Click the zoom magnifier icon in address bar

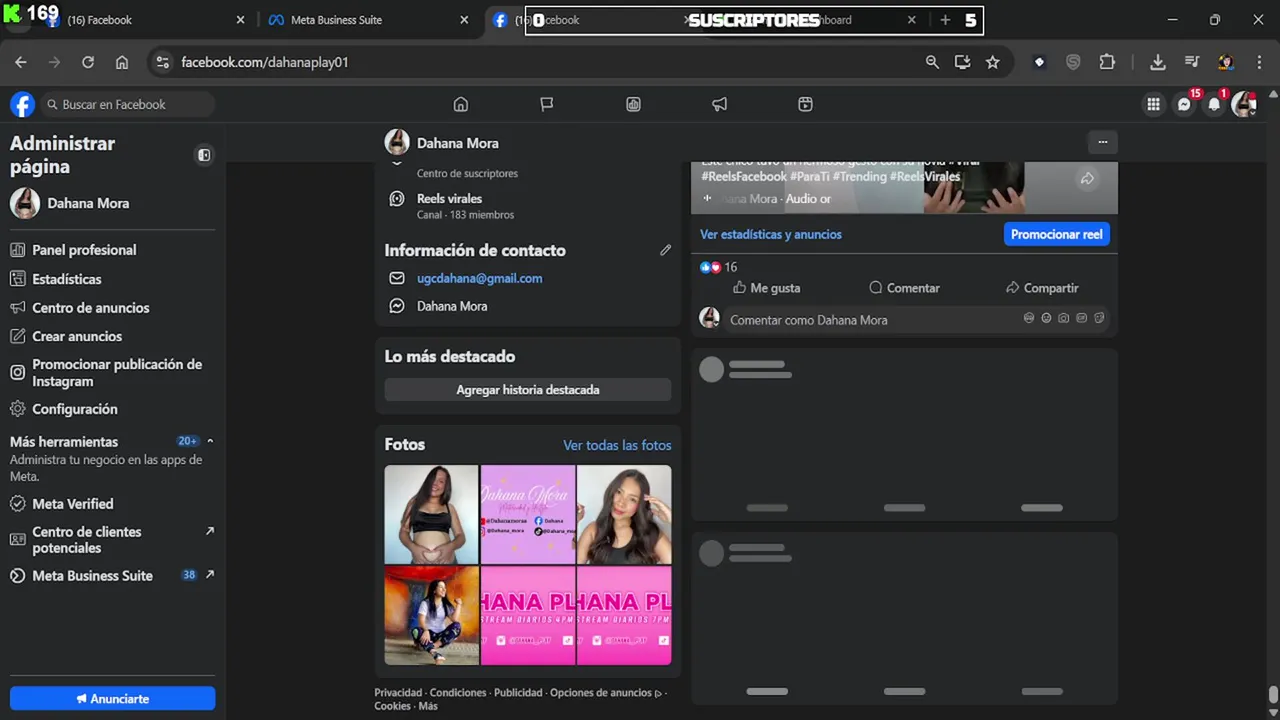pos(932,62)
